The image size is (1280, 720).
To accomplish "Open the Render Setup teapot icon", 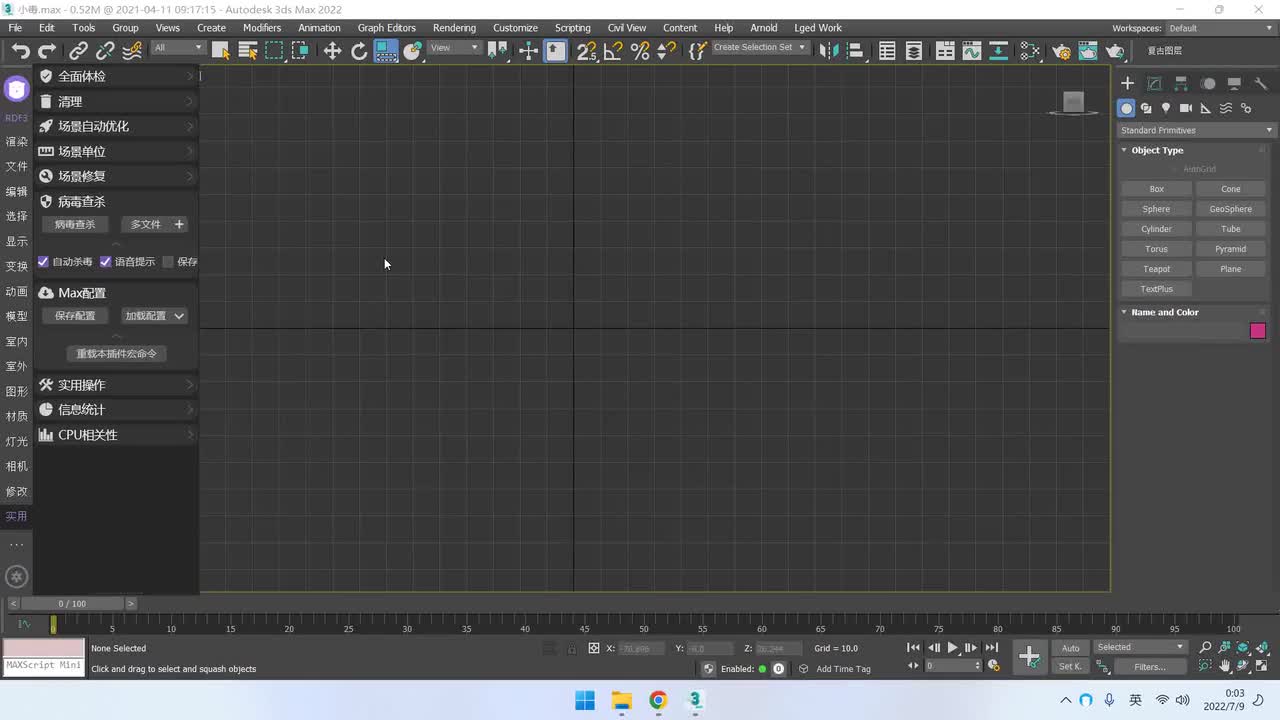I will coord(1062,51).
